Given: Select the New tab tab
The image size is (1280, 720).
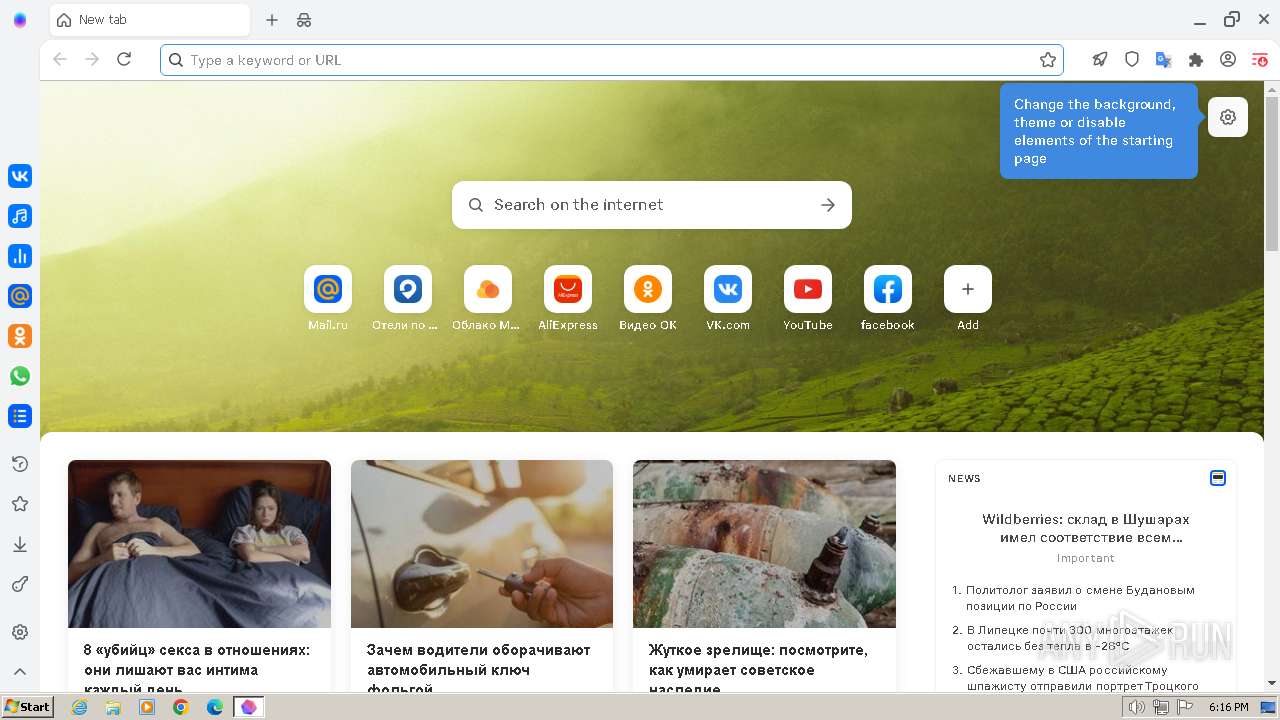Looking at the screenshot, I should point(150,20).
